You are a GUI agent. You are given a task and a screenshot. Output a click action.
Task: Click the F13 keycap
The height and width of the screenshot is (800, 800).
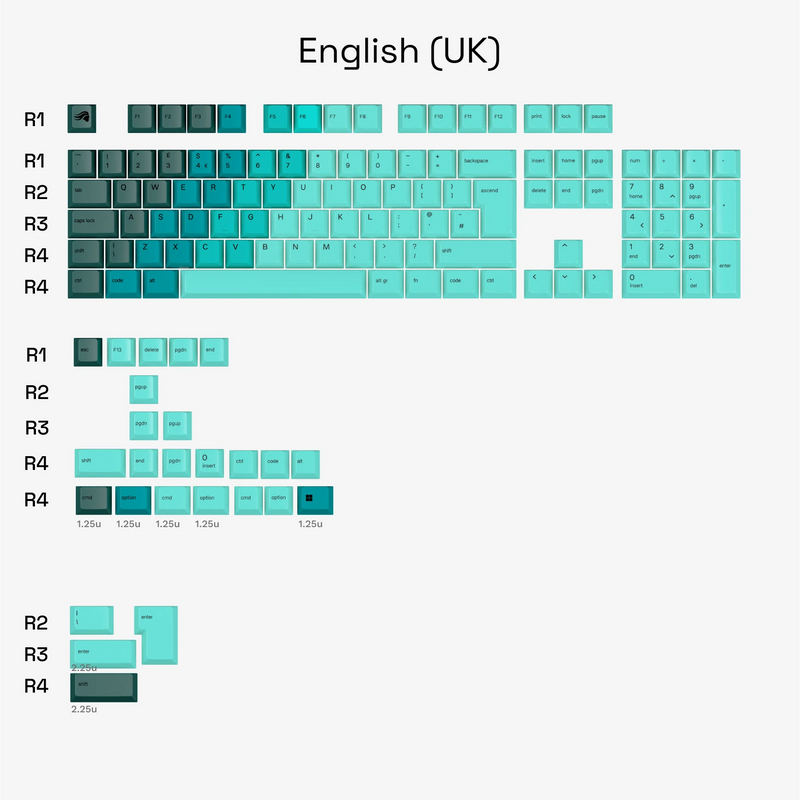coord(120,351)
